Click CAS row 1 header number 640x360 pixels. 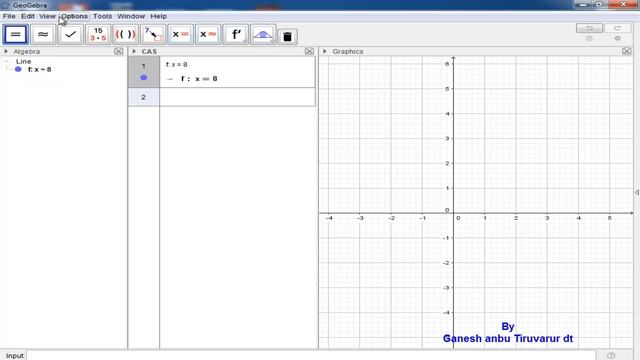point(143,66)
